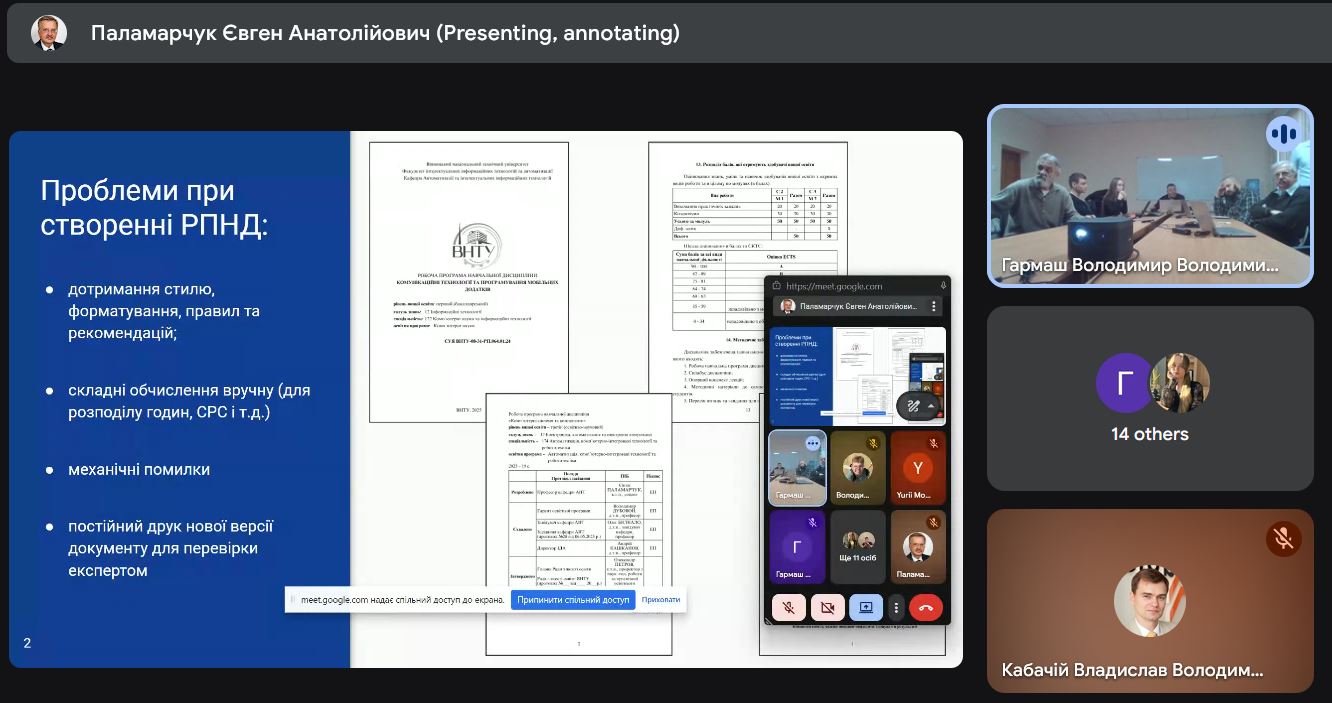1332x703 pixels.
Task: Select the 'Ще 11 осіб' tile
Action: 858,547
